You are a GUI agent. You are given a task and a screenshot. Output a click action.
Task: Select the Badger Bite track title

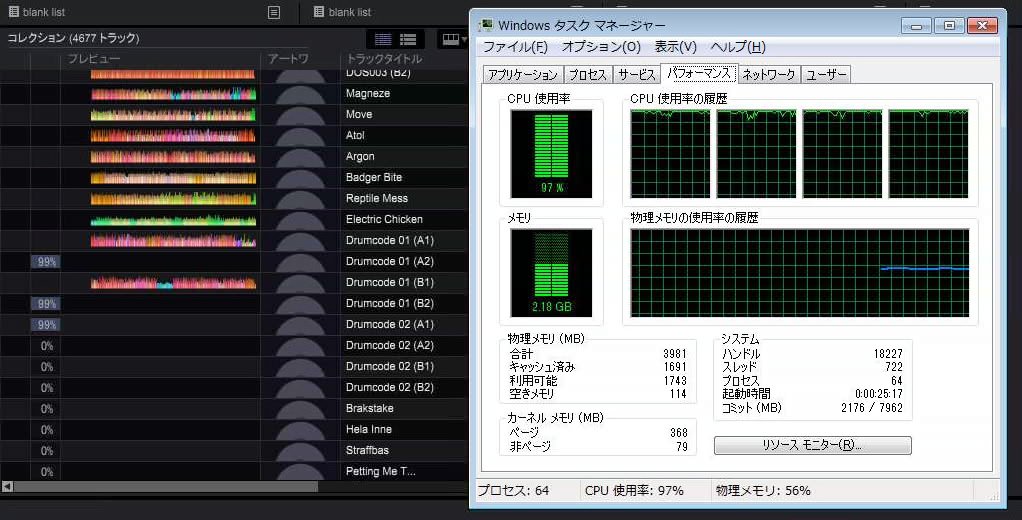(373, 177)
